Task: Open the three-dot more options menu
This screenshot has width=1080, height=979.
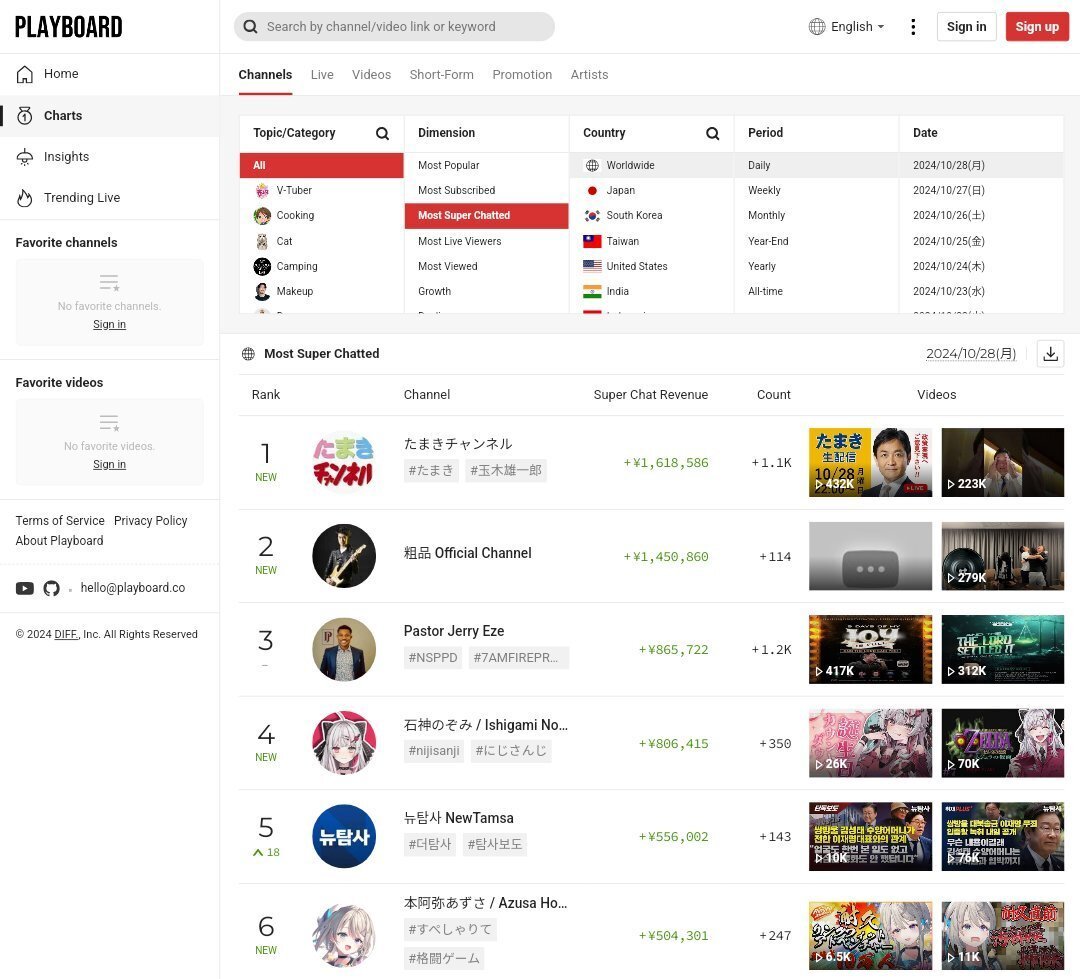Action: click(x=913, y=27)
